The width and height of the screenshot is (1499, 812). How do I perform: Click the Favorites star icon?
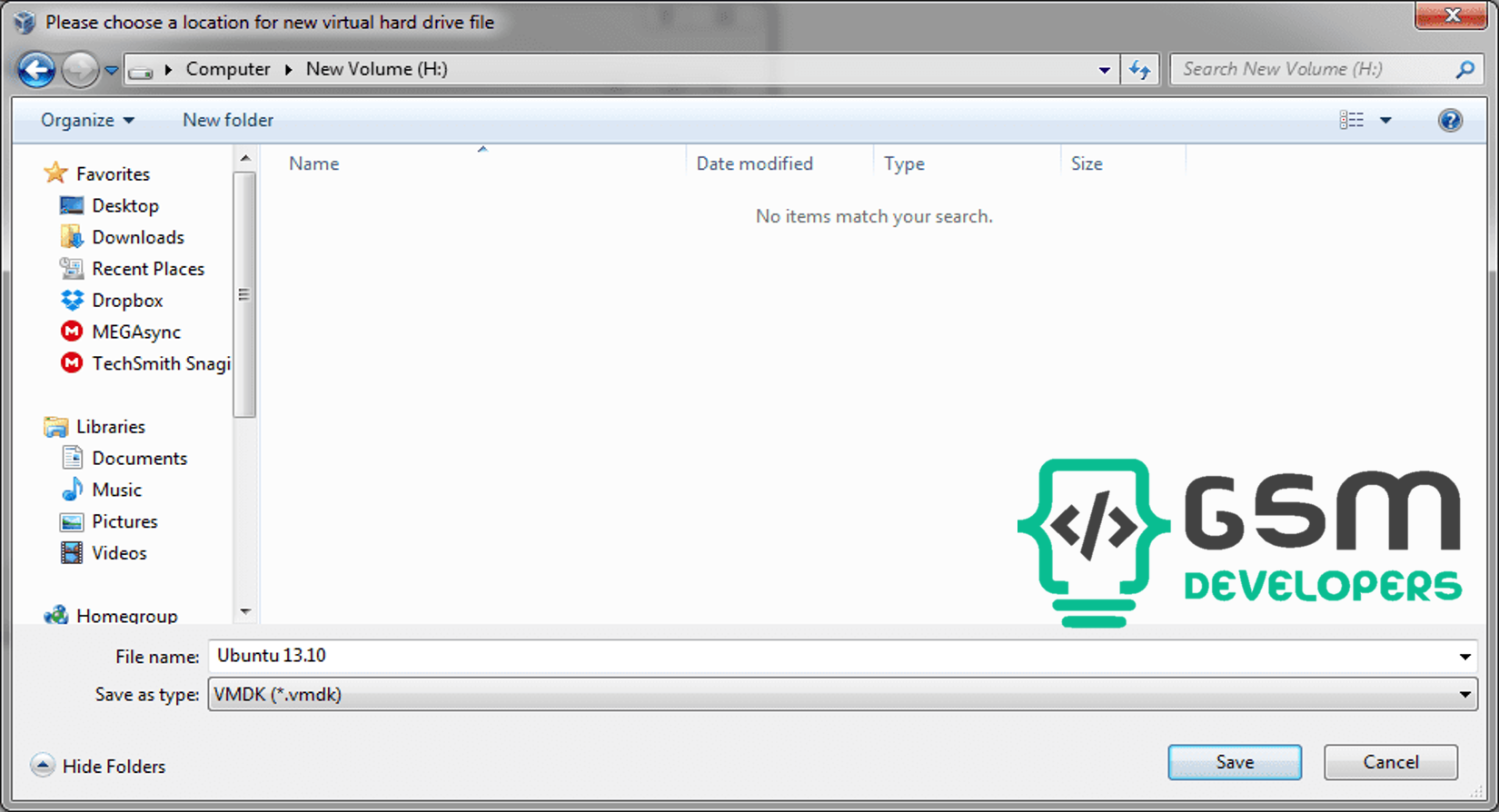click(x=55, y=173)
